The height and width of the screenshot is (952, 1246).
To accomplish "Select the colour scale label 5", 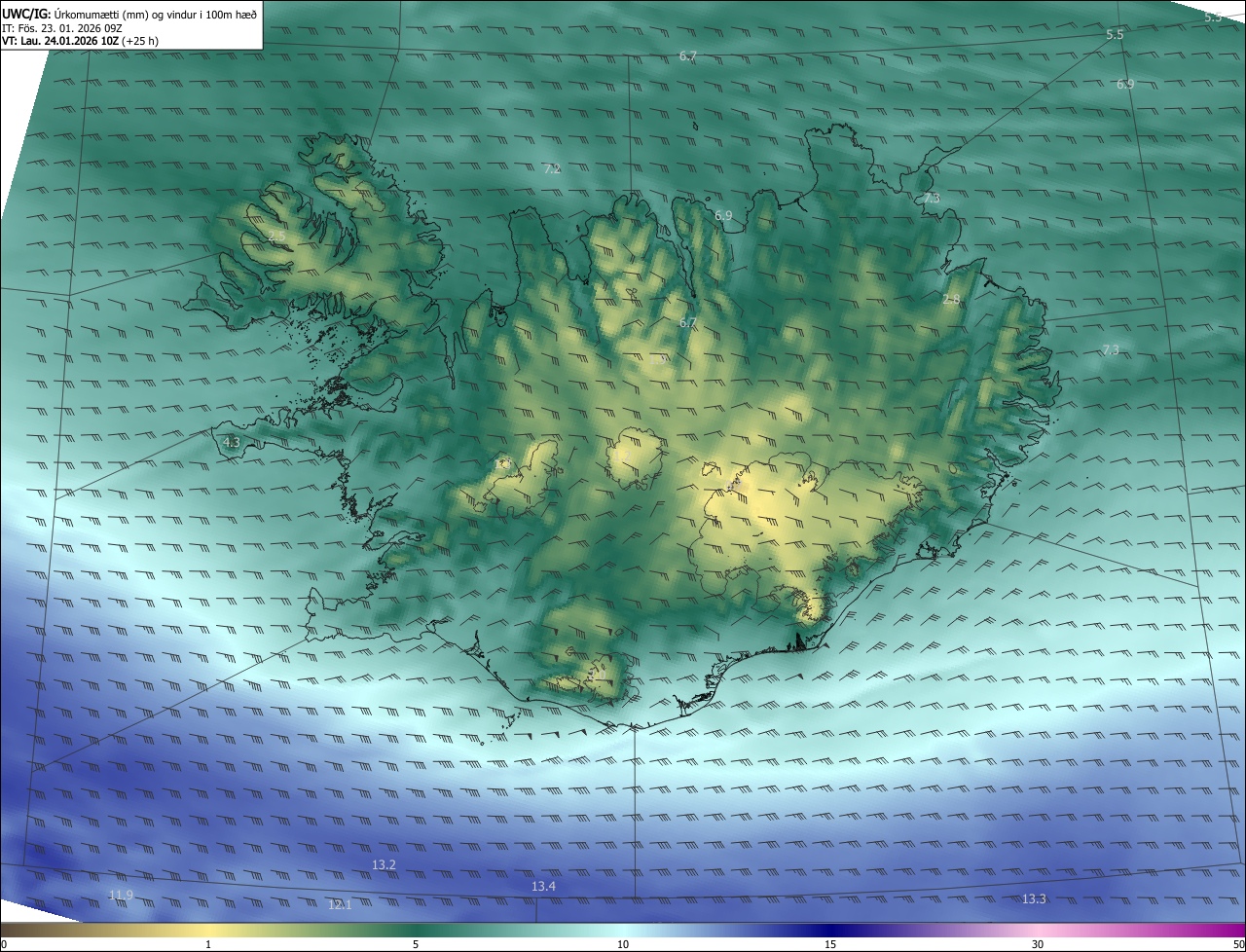I will [x=416, y=945].
